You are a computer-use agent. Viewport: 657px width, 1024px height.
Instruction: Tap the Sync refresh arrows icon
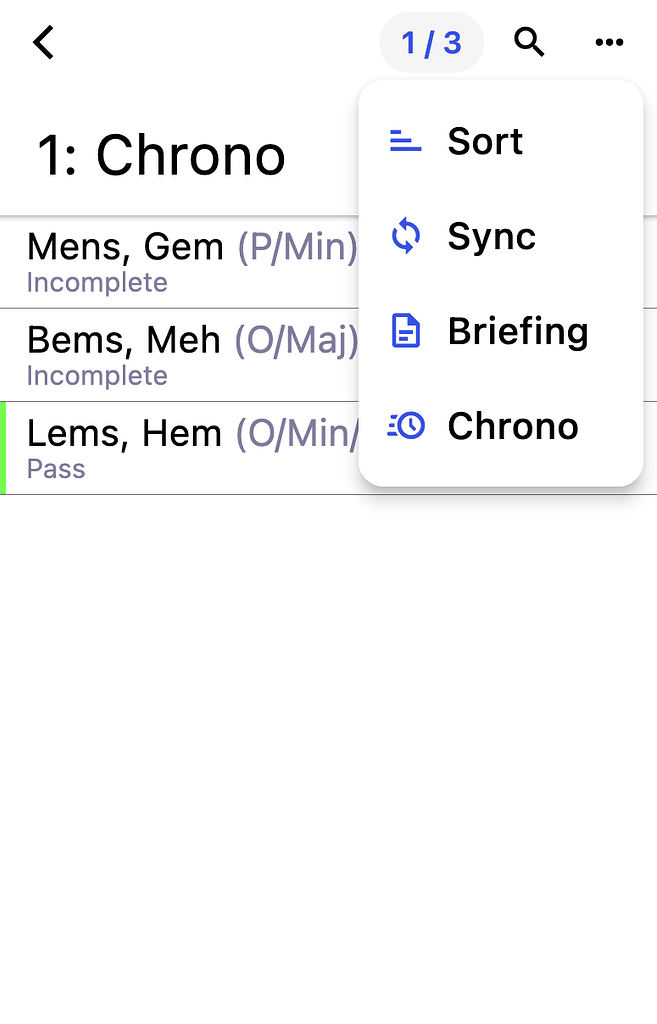[406, 236]
